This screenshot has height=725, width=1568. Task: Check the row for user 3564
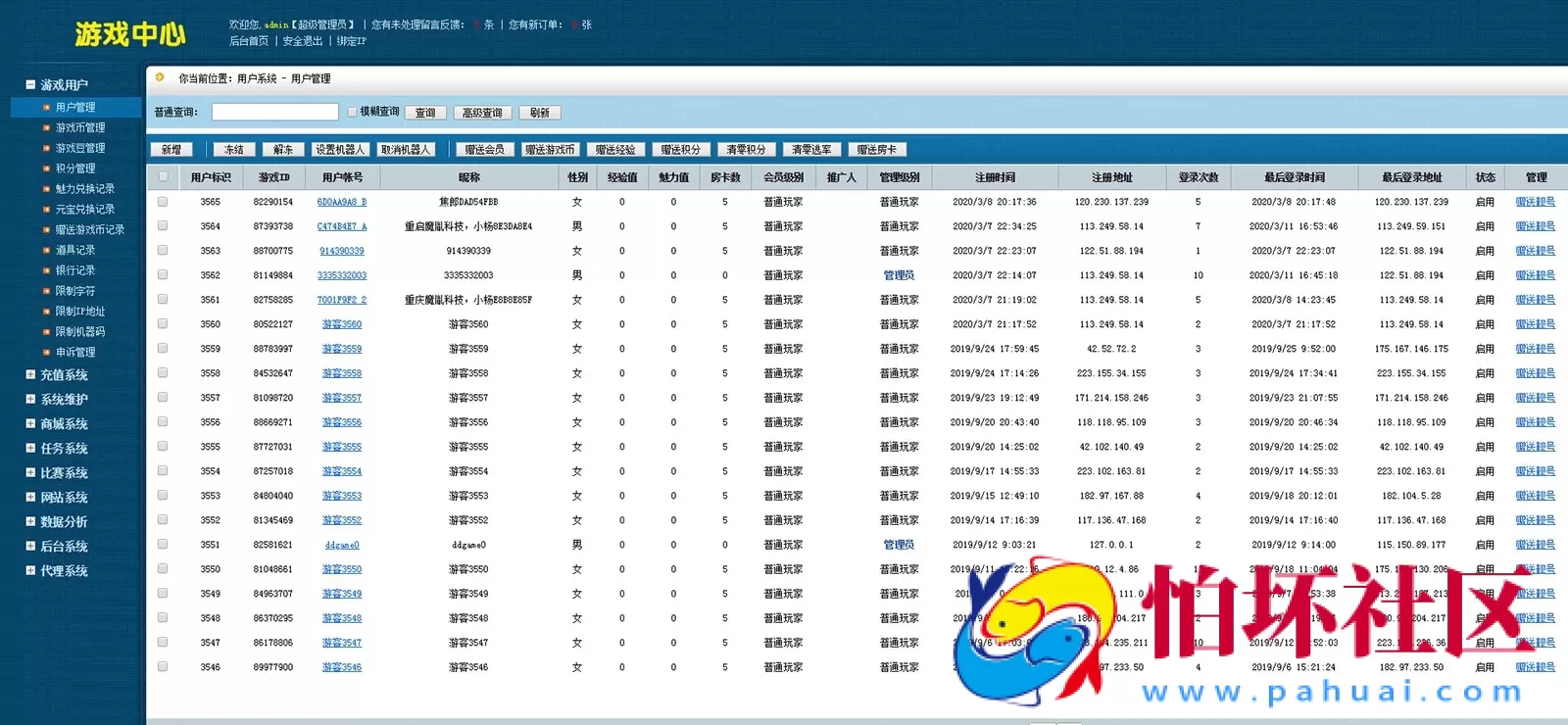[163, 226]
